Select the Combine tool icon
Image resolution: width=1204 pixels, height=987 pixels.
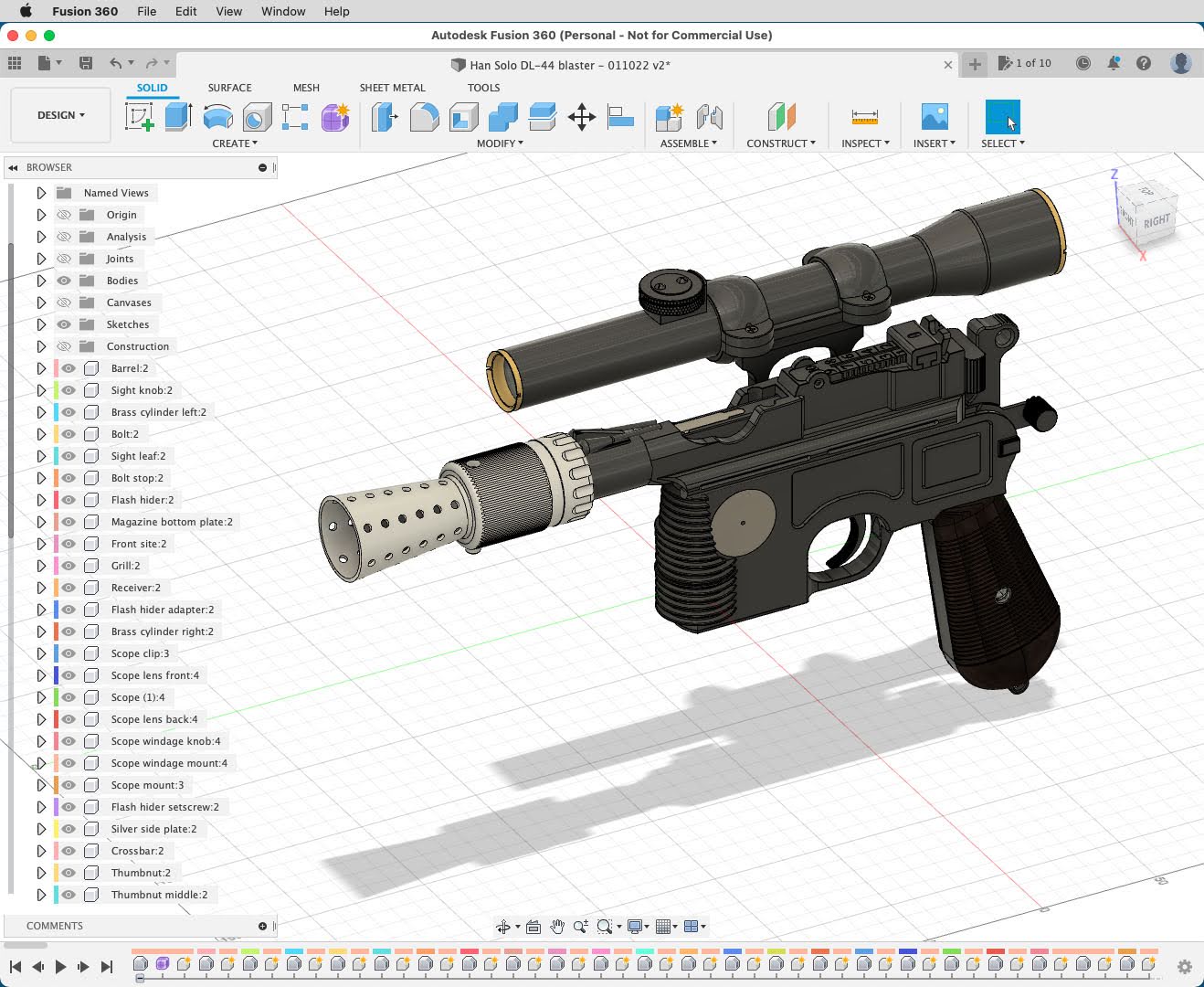click(x=503, y=117)
